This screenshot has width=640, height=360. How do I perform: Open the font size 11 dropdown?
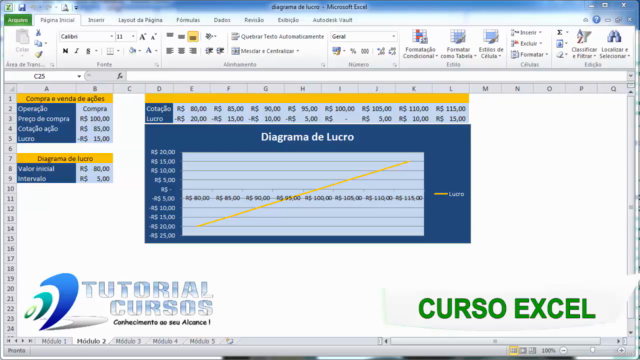(x=133, y=36)
